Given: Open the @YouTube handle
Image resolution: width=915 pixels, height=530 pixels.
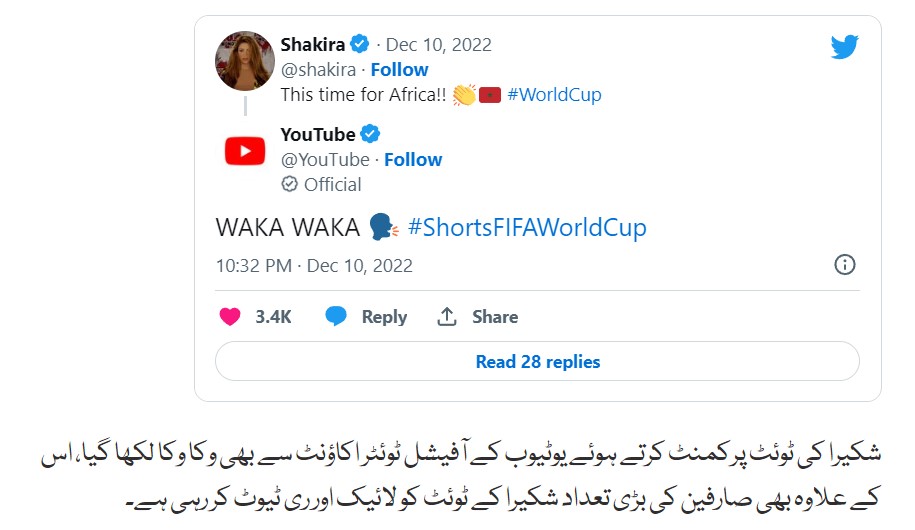Looking at the screenshot, I should (x=326, y=159).
